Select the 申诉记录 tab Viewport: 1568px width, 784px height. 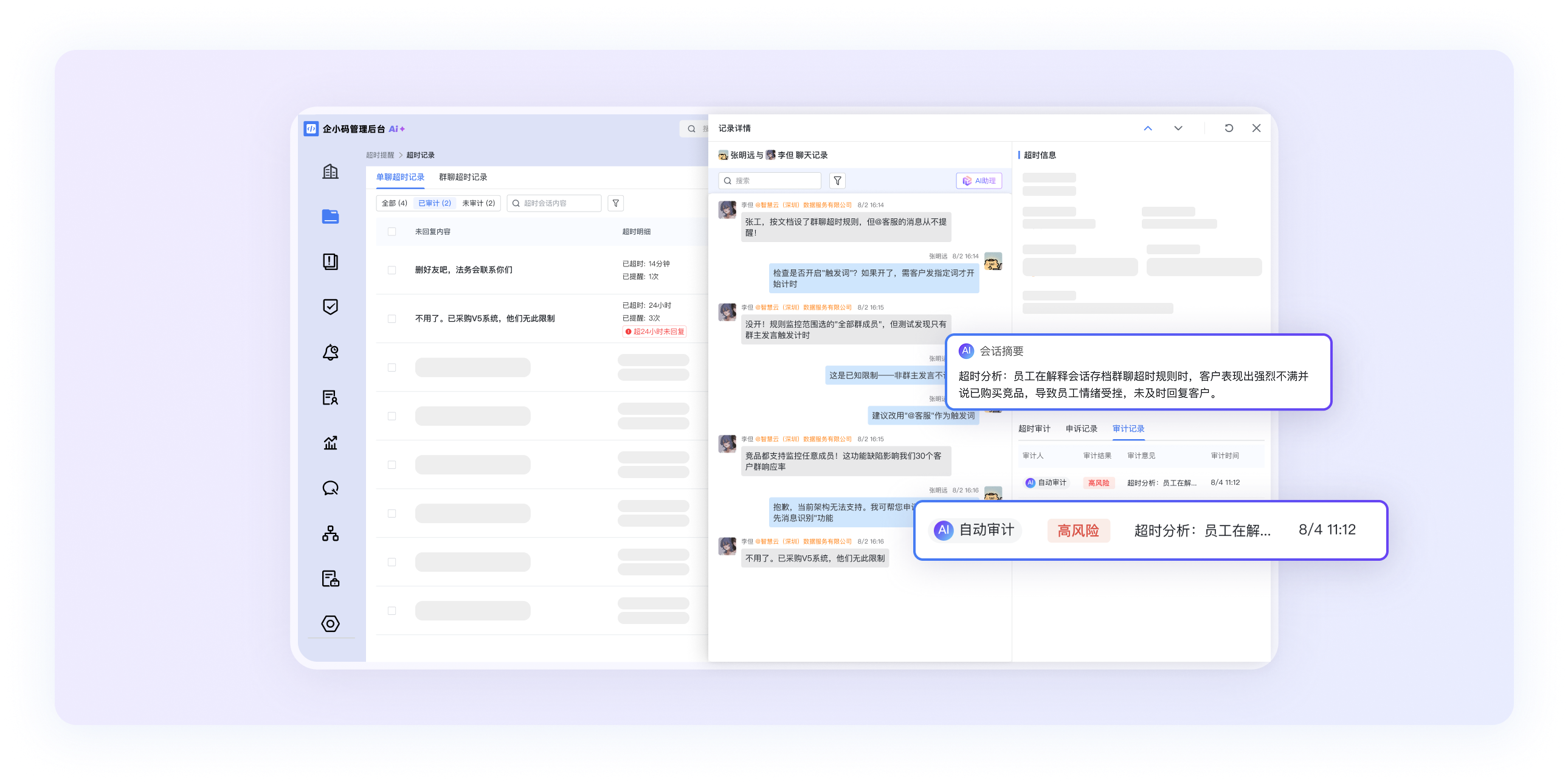[1081, 429]
